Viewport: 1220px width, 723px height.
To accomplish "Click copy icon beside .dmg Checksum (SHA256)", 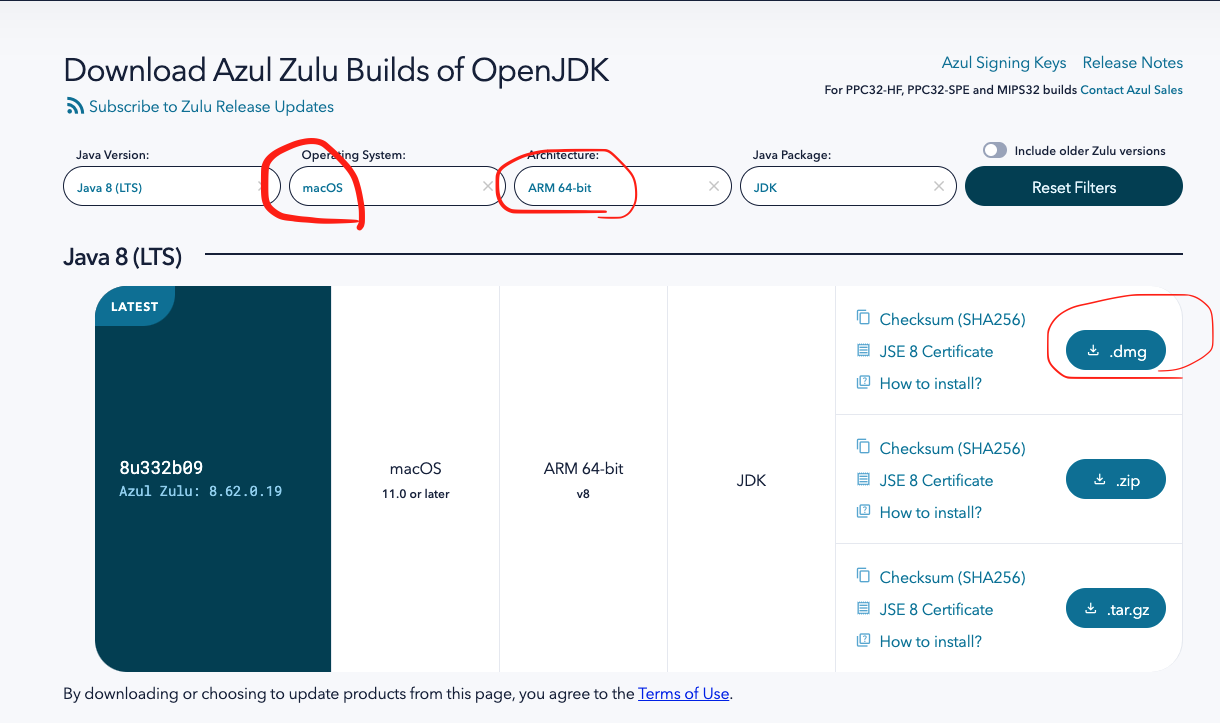I will [863, 318].
